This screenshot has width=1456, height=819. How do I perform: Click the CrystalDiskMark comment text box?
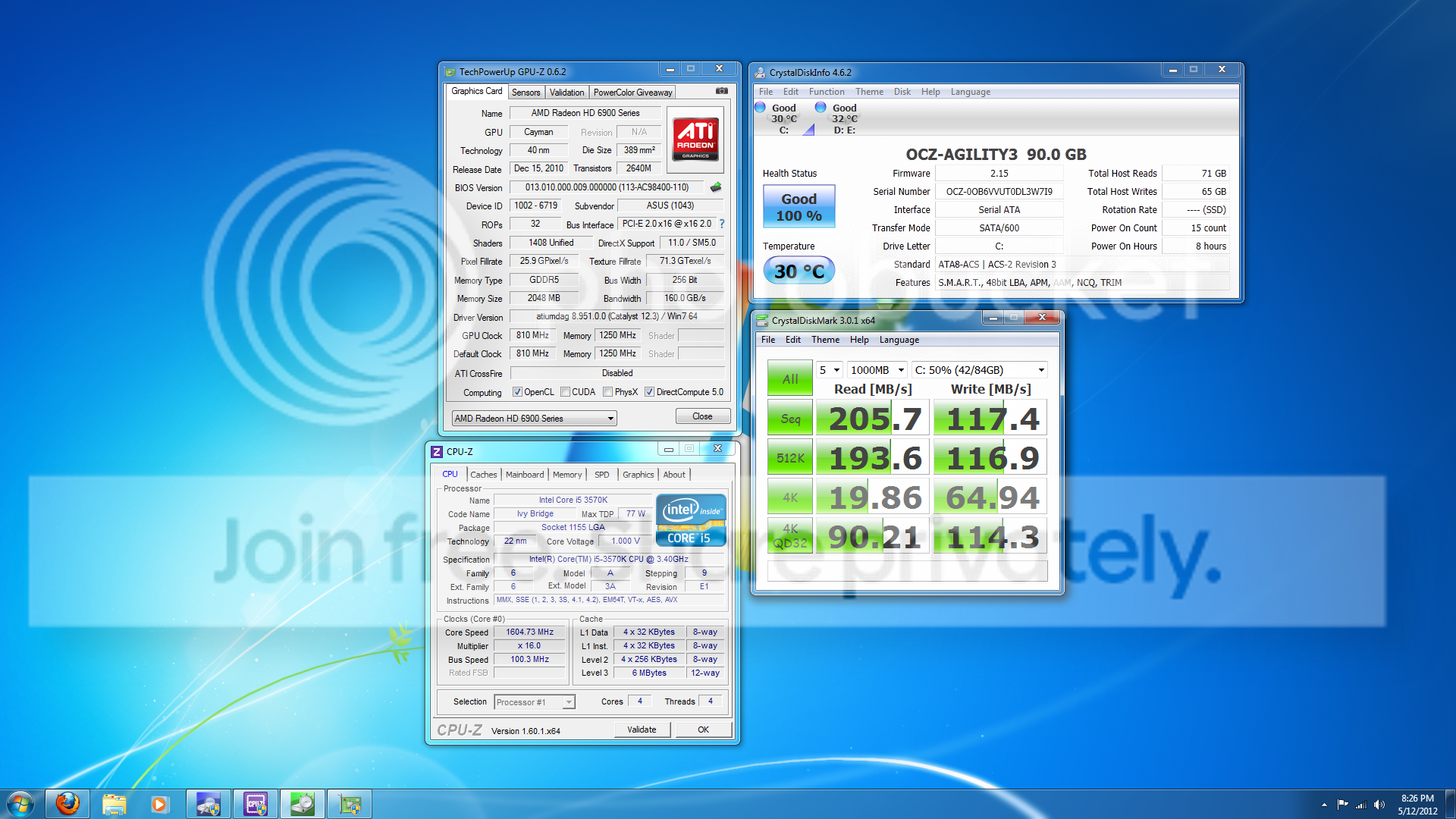click(907, 571)
